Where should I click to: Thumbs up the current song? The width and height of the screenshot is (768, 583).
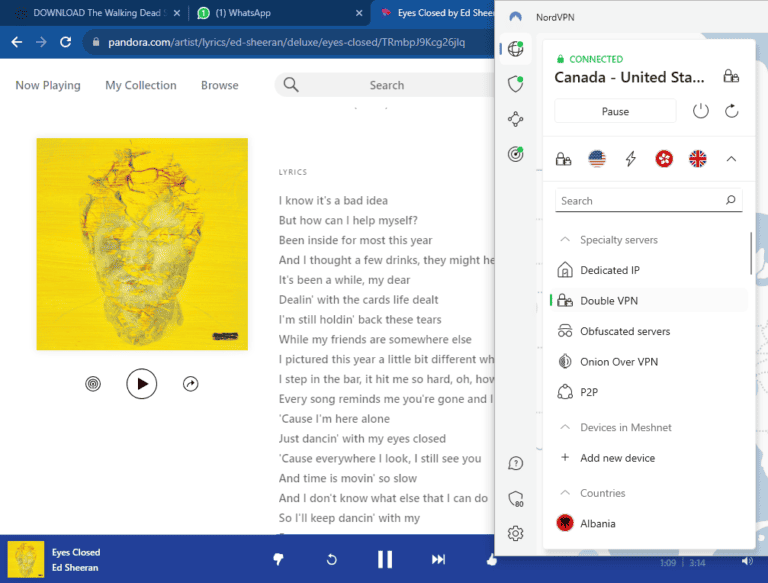coord(491,559)
